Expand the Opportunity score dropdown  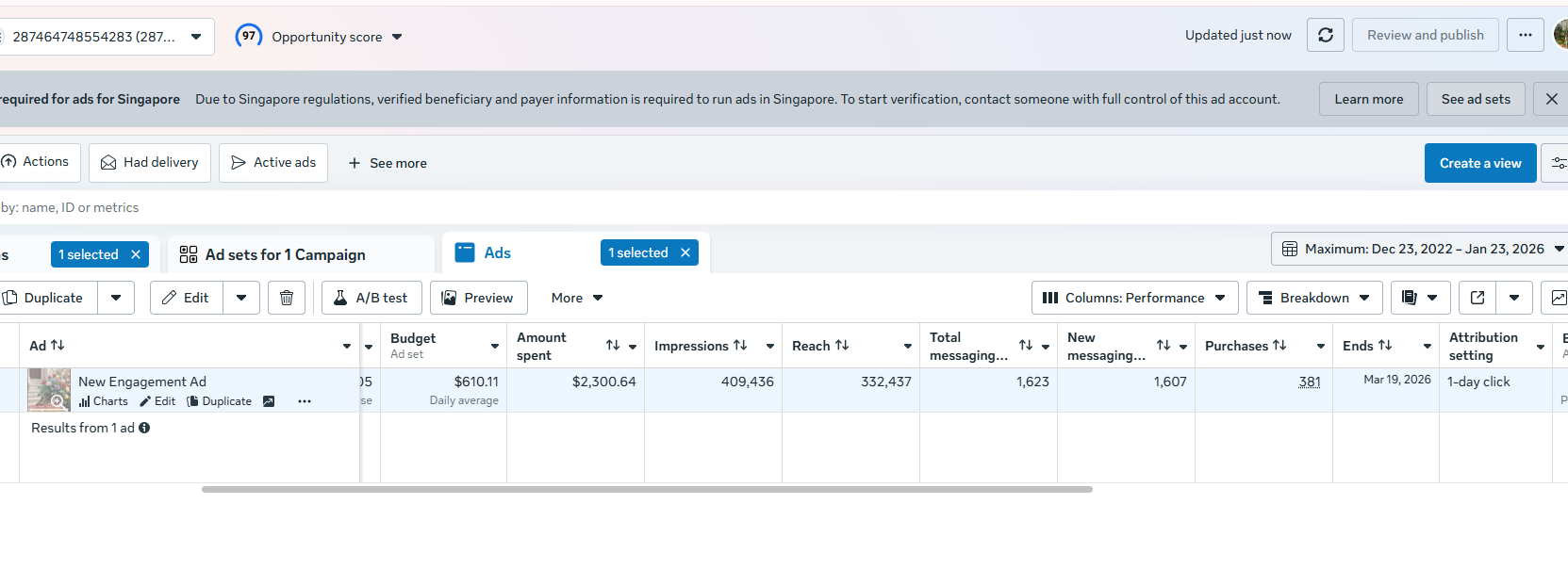(x=397, y=37)
